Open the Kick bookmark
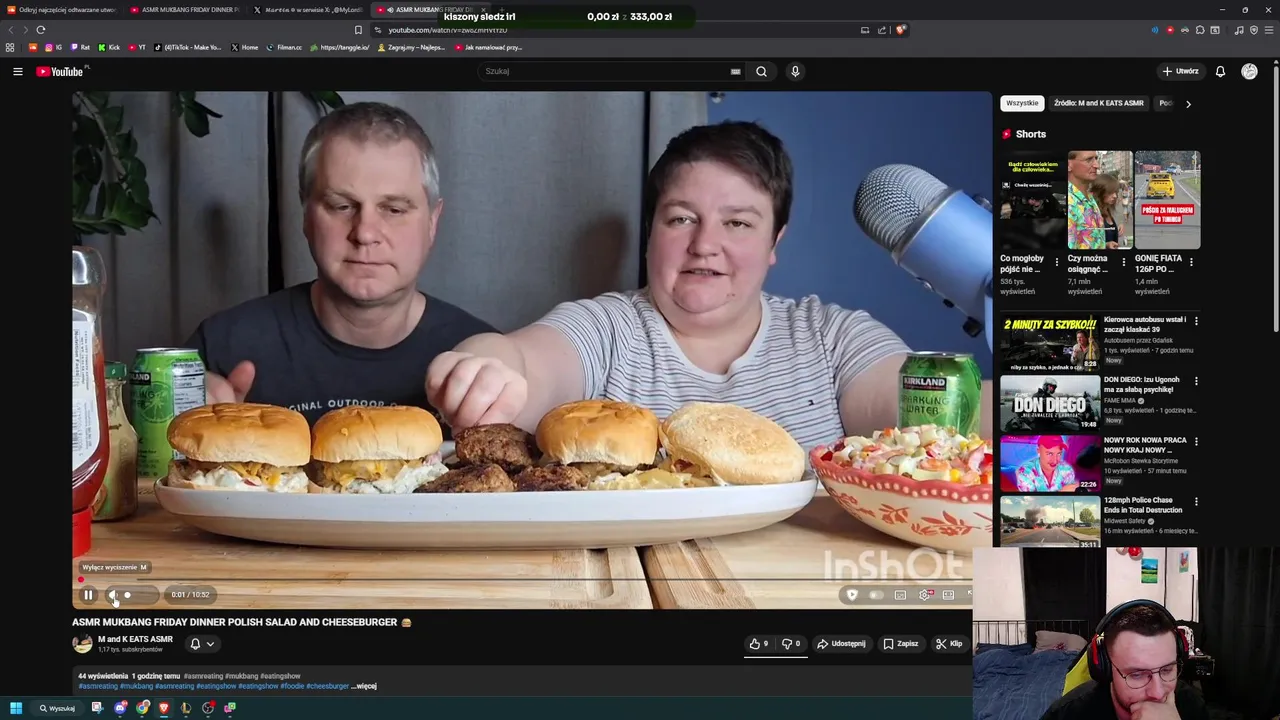 [109, 47]
